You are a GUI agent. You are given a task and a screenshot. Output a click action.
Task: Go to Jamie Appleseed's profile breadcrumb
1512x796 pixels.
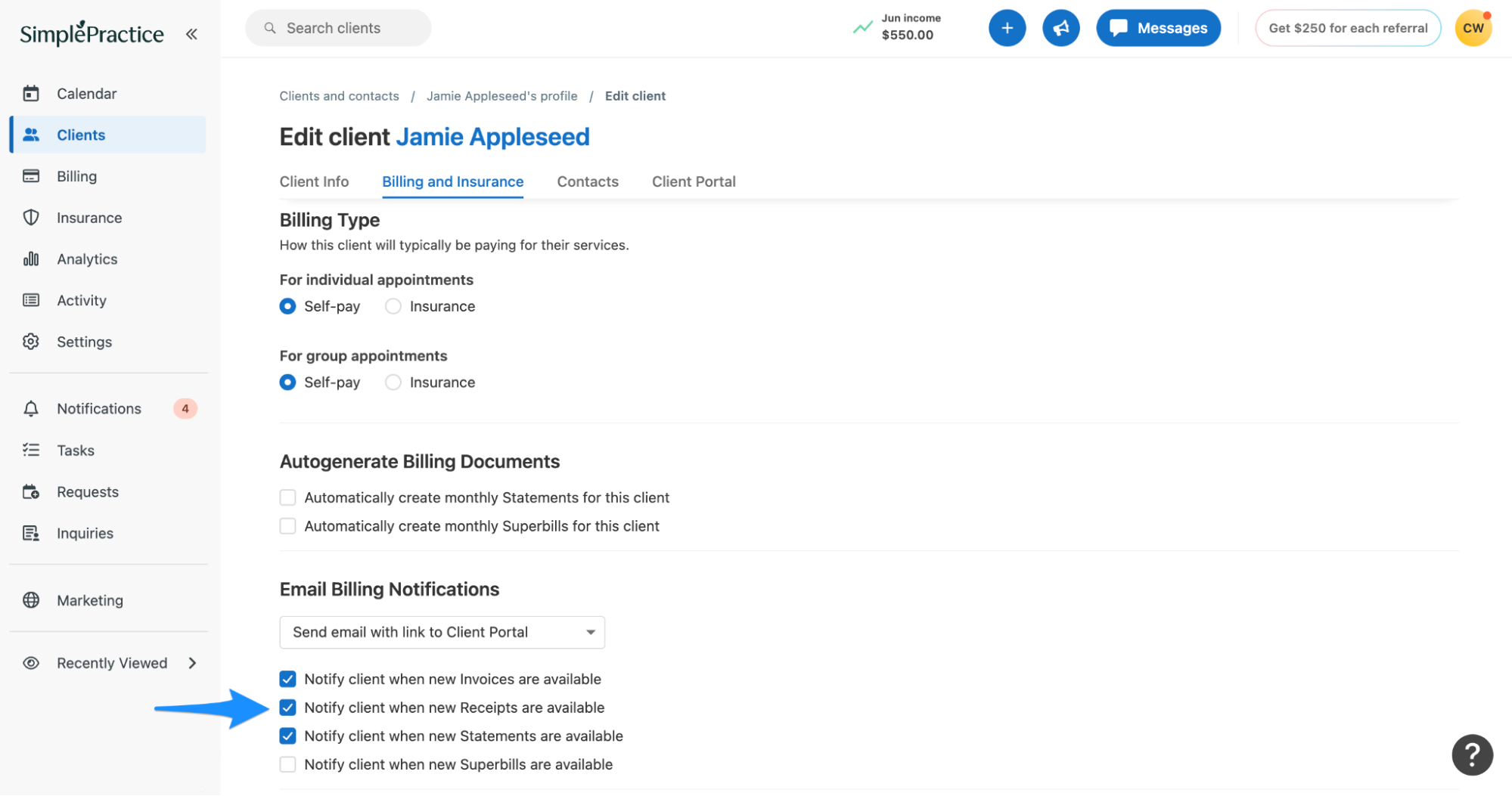(x=501, y=96)
